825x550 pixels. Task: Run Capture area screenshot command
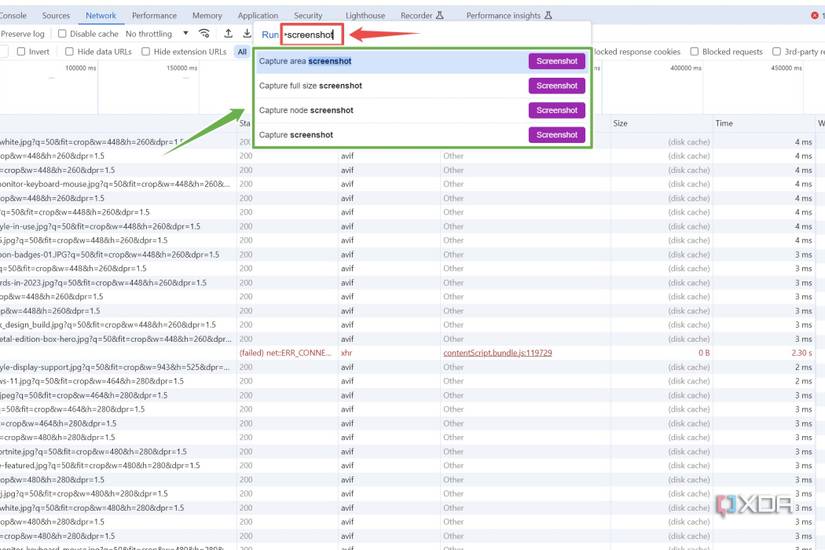pyautogui.click(x=423, y=61)
